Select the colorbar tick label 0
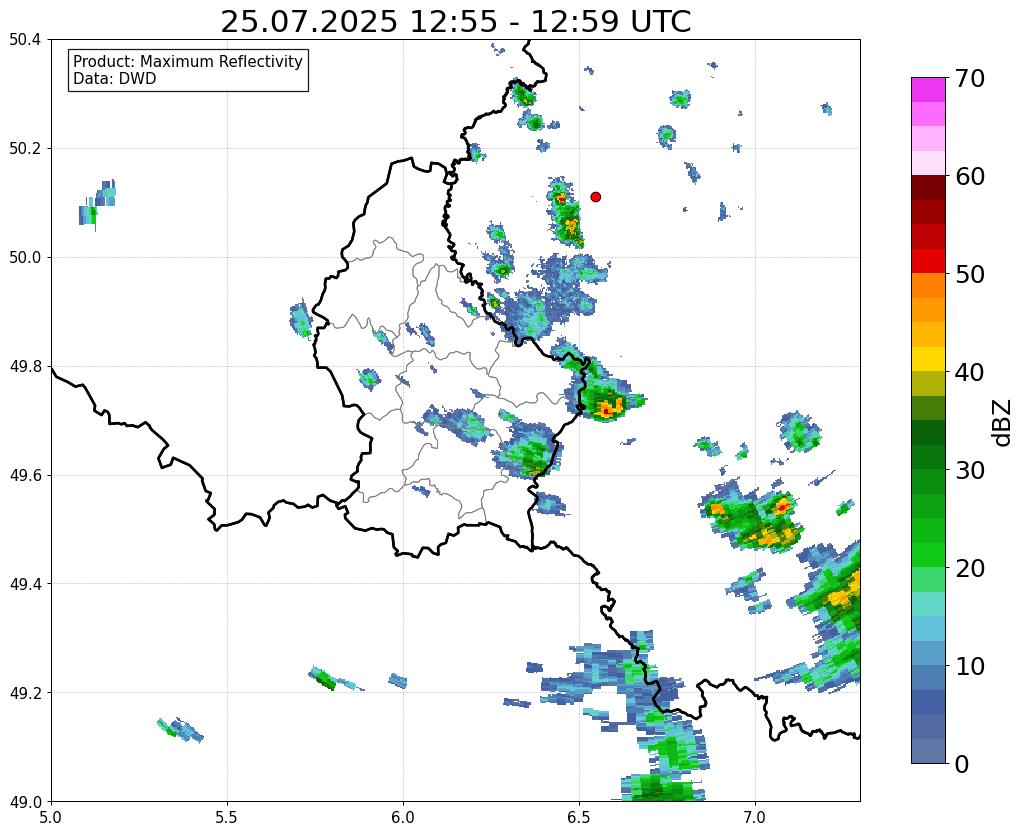Image resolution: width=1023 pixels, height=834 pixels. point(962,764)
